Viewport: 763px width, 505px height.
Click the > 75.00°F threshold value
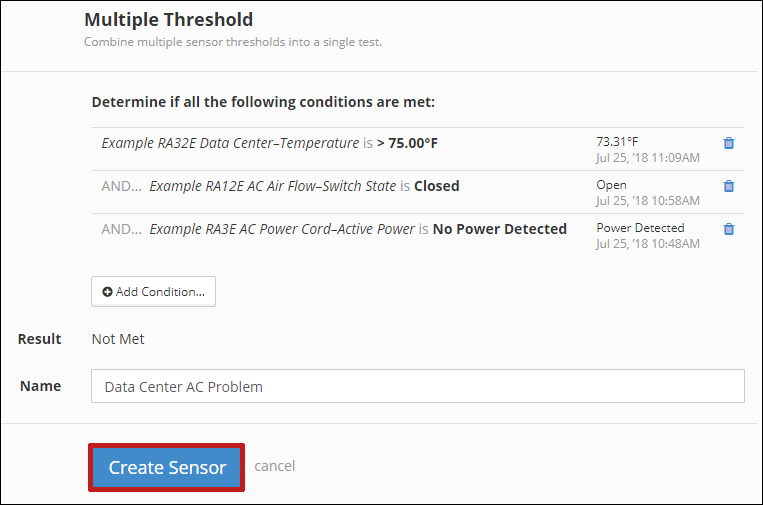(x=407, y=143)
